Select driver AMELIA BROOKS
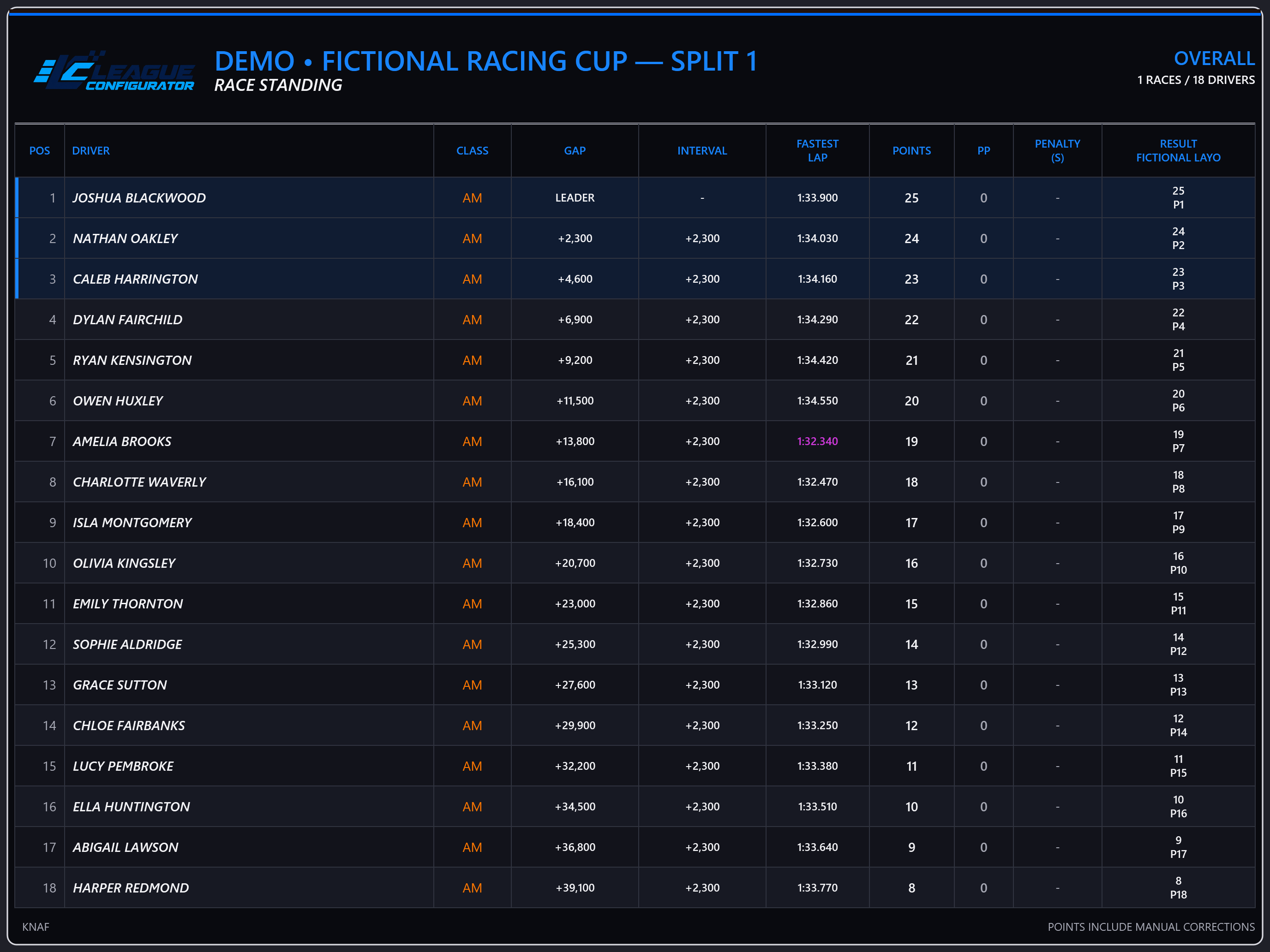Viewport: 1270px width, 952px height. coord(122,441)
